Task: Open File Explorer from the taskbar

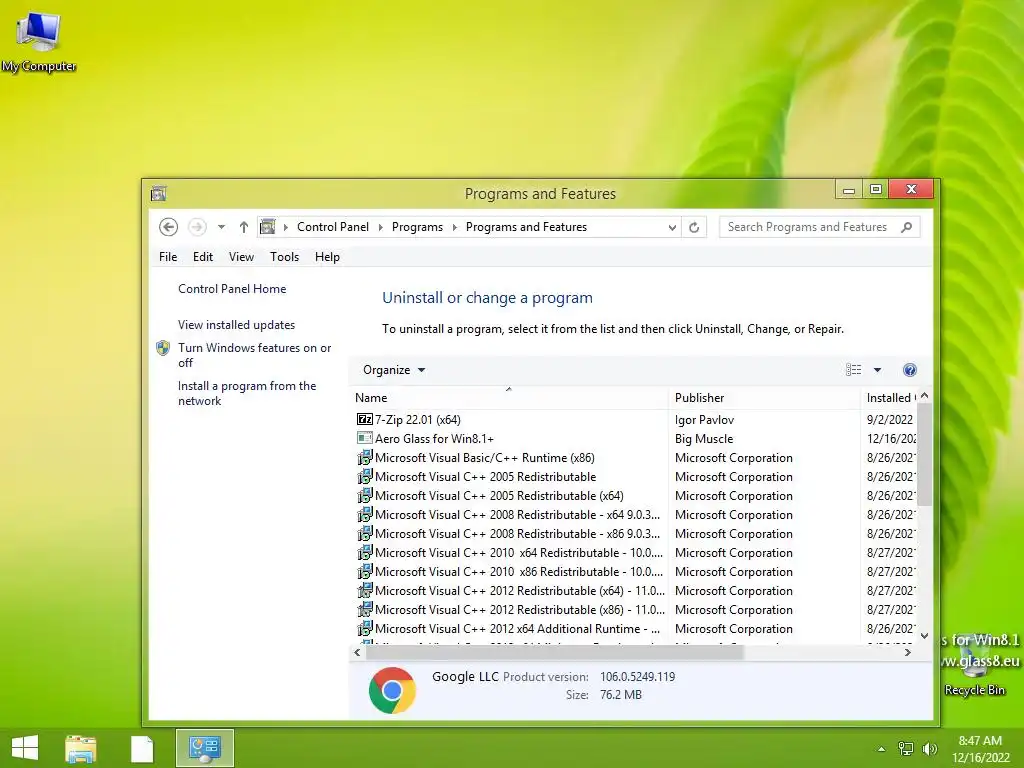Action: click(x=80, y=748)
